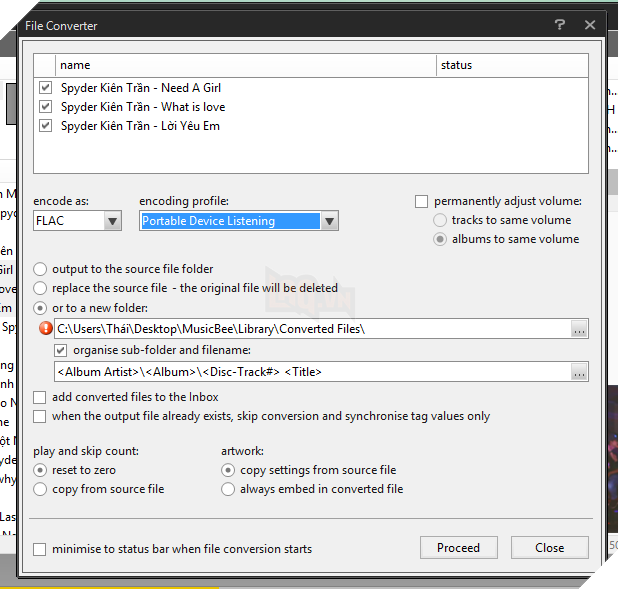Select copy from source file play count
Screen dimensions: 619x589
coord(40,489)
